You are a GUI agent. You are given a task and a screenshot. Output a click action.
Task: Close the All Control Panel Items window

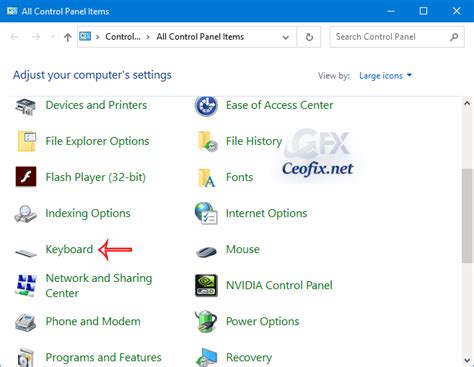click(456, 11)
